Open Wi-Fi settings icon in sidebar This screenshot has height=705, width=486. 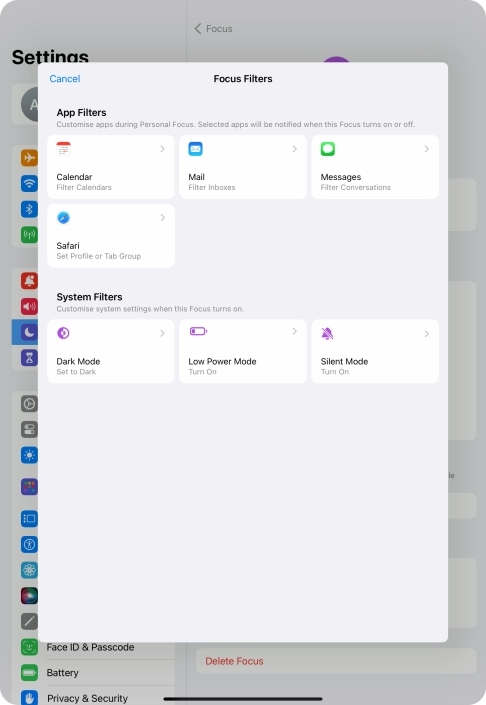click(x=29, y=183)
